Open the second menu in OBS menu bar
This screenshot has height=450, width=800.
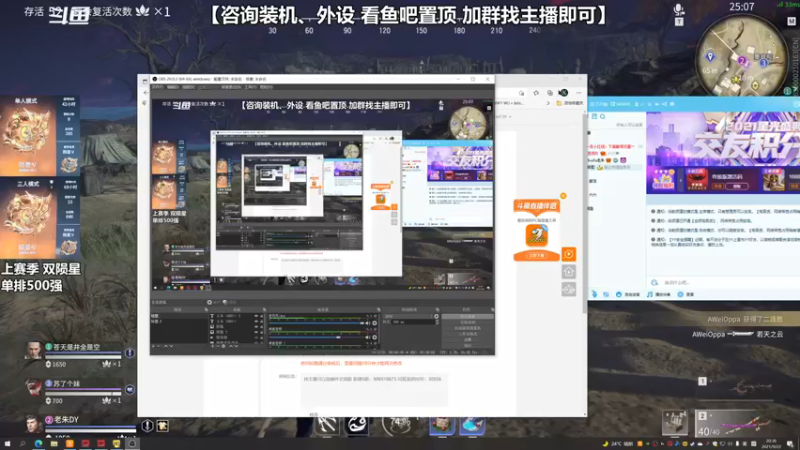[x=173, y=87]
